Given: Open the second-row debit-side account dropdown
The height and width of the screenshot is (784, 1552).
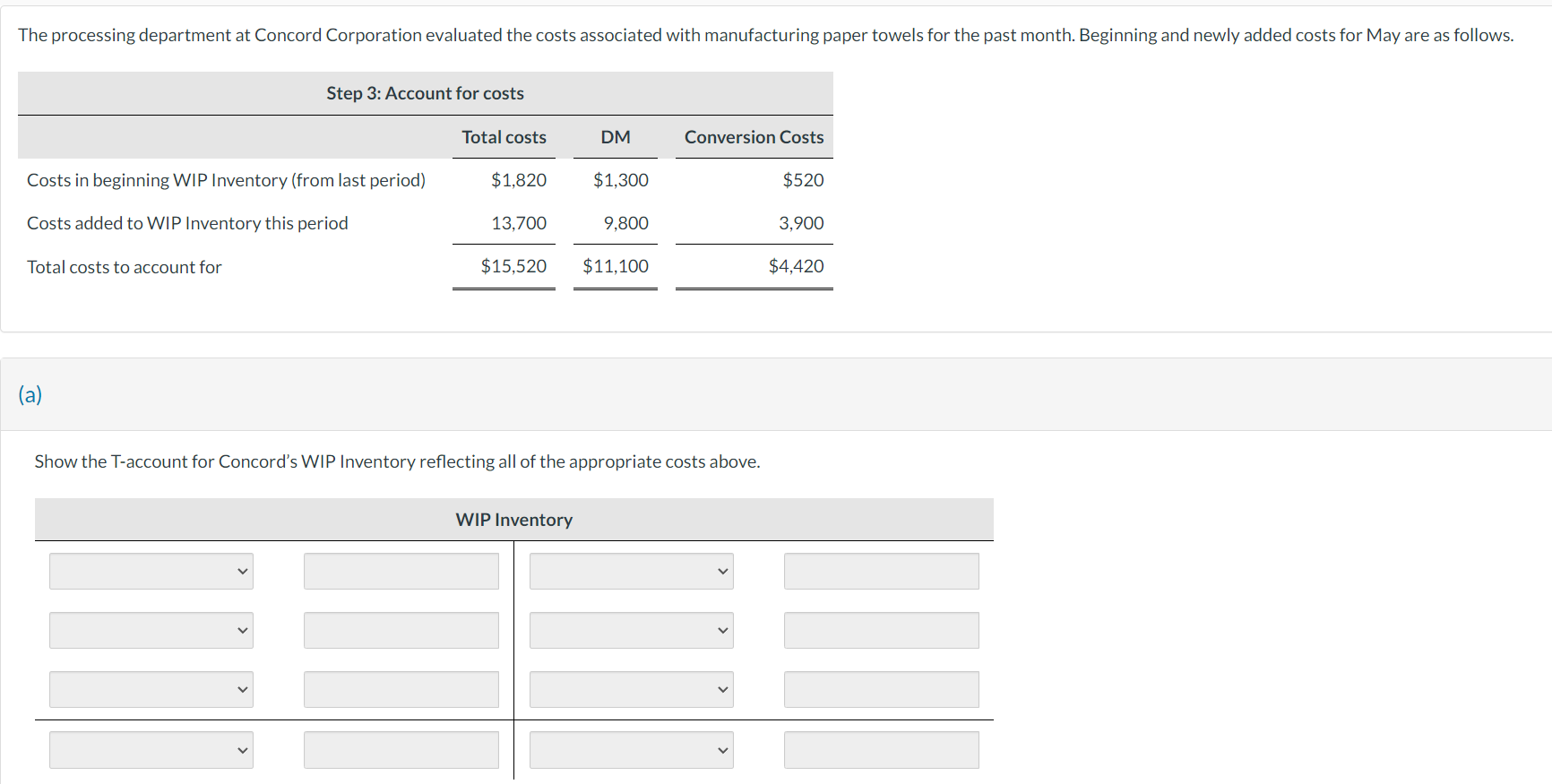Looking at the screenshot, I should (x=151, y=630).
